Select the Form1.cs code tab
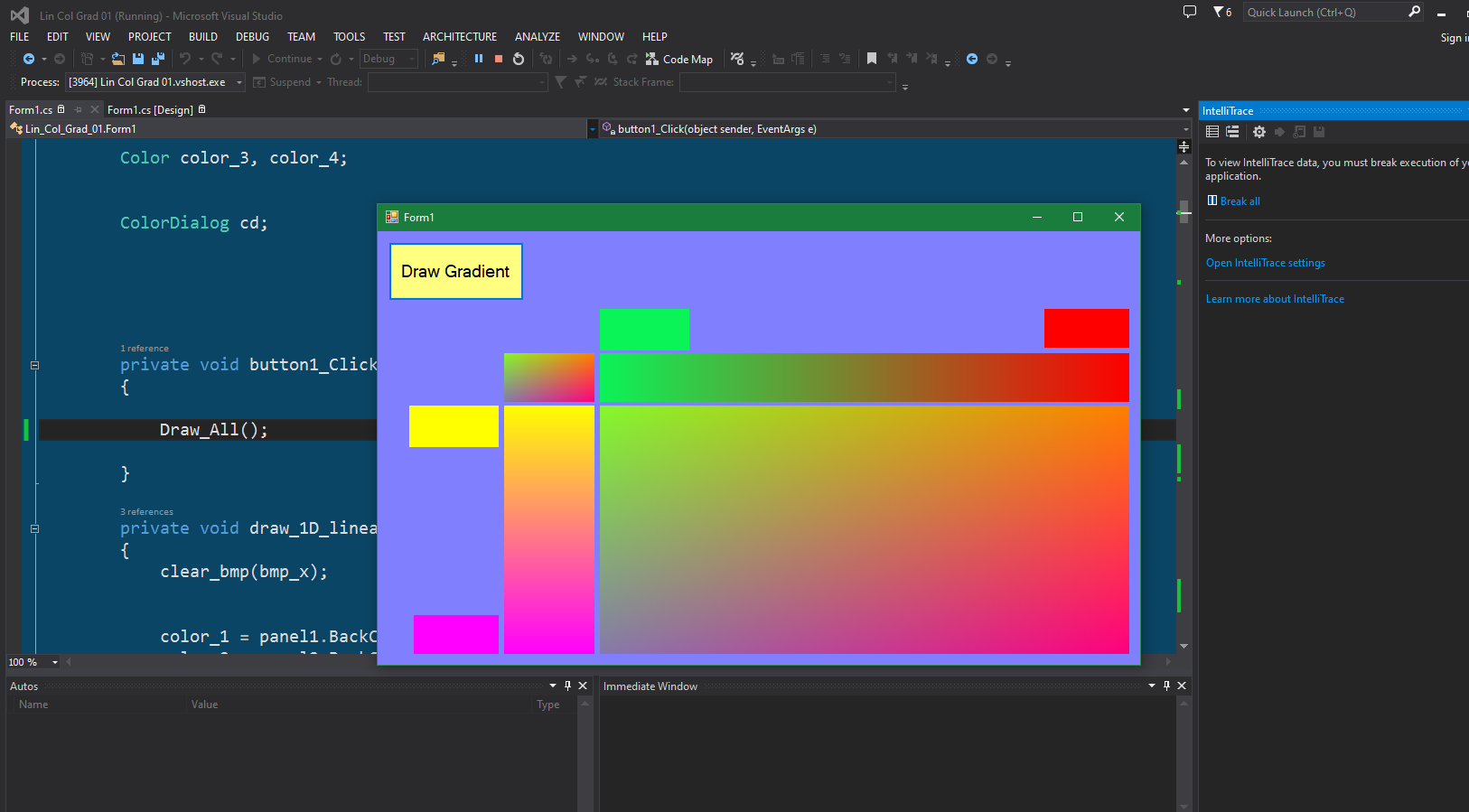The image size is (1469, 812). click(x=31, y=110)
